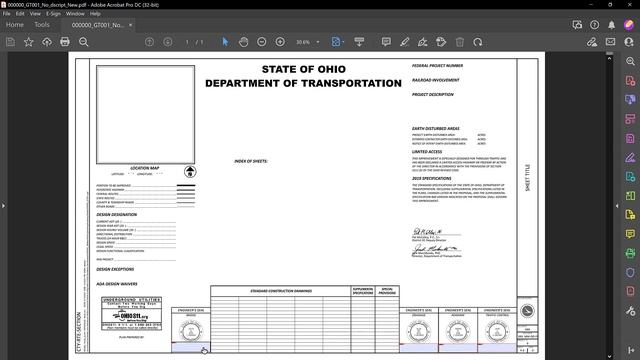Open the search tools magnifier in right pane
Image resolution: width=640 pixels, height=360 pixels.
(630, 61)
